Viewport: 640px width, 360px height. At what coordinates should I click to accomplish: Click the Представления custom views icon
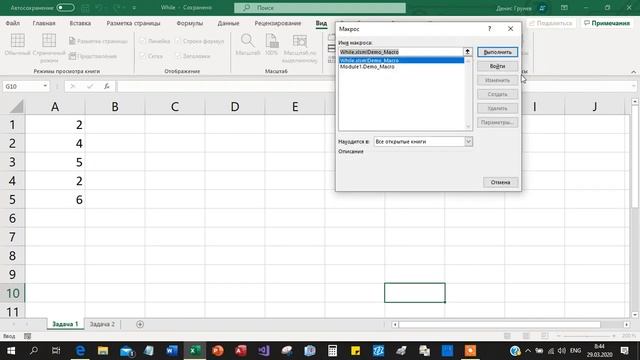pyautogui.click(x=73, y=56)
